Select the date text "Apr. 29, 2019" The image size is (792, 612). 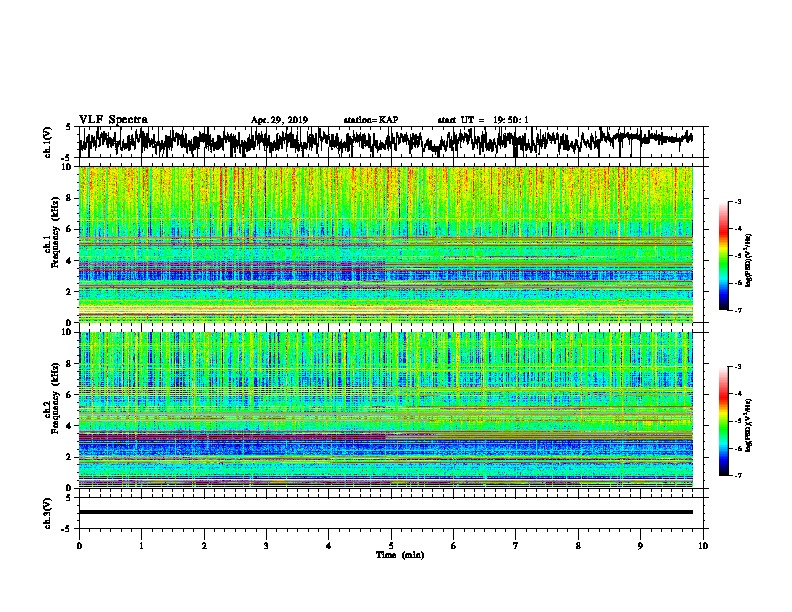(x=279, y=120)
